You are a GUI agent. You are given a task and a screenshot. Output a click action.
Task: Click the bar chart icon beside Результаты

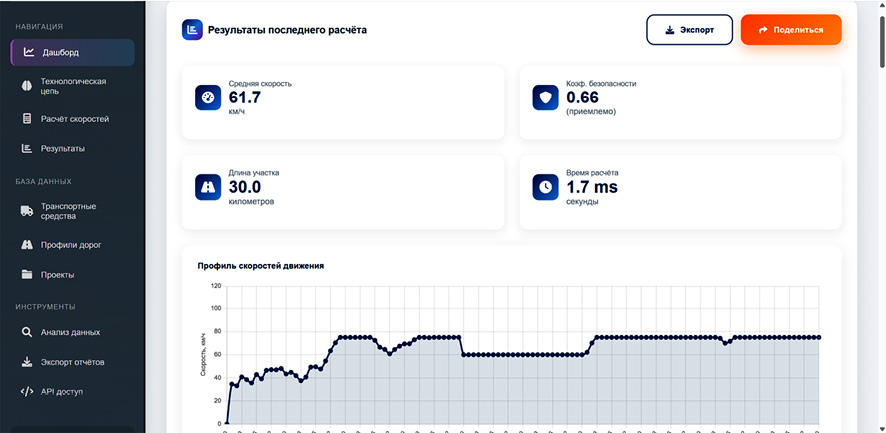(27, 149)
